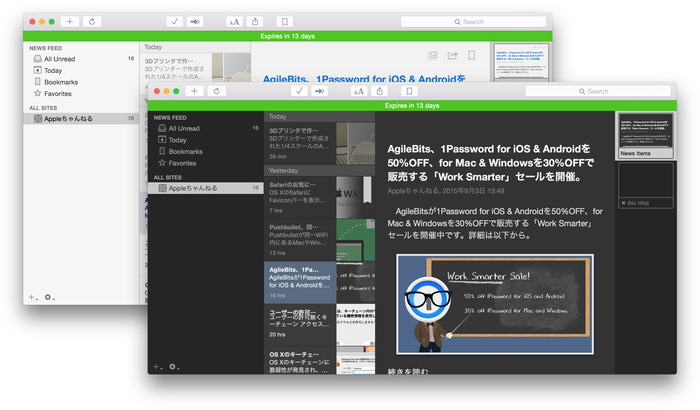The image size is (700, 410).
Task: Close the (No title) tab in dark window
Action: [x=623, y=203]
